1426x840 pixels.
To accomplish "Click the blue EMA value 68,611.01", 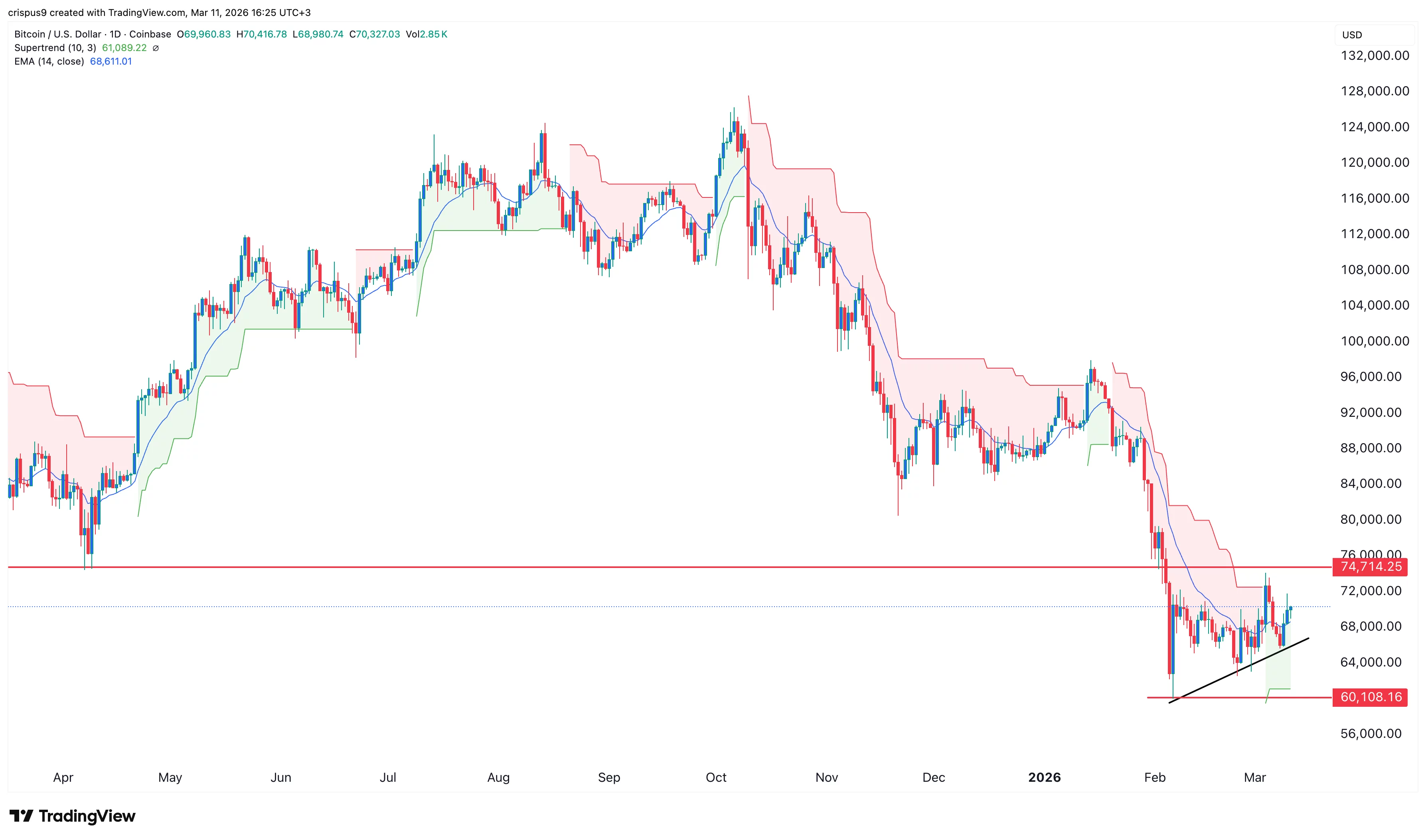I will click(x=111, y=62).
